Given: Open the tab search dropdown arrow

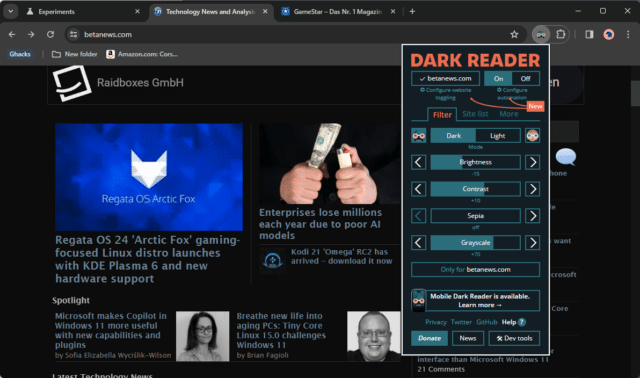Looking at the screenshot, I should point(11,11).
